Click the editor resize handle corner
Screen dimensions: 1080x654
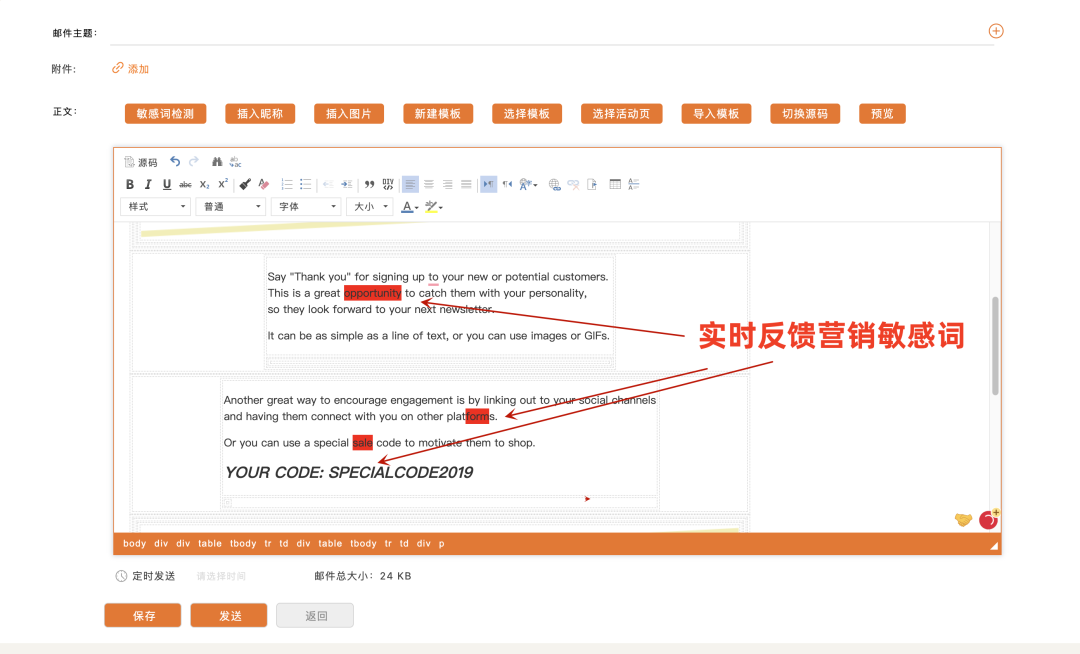coord(994,546)
